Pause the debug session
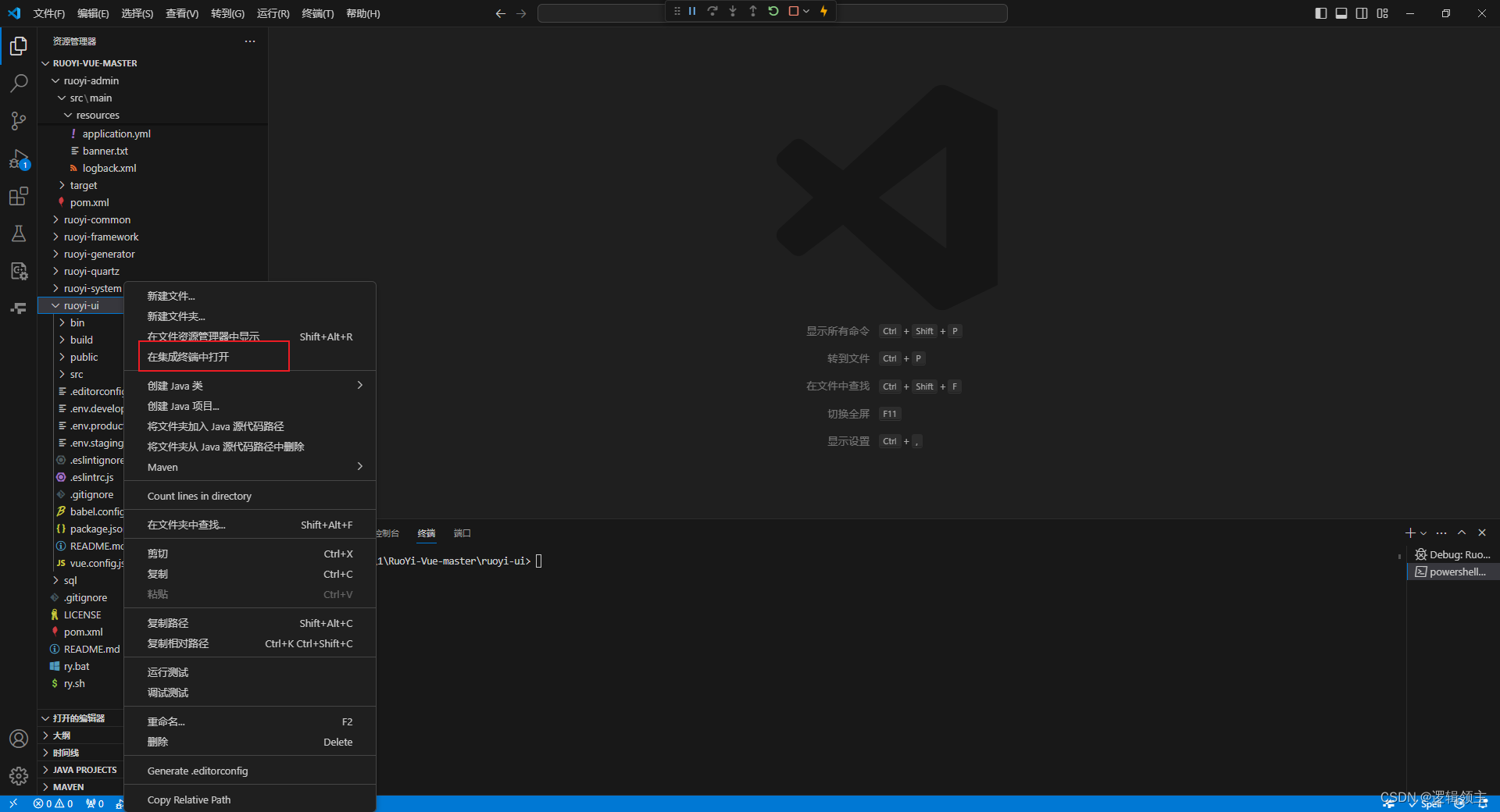Viewport: 1500px width, 812px height. click(x=692, y=12)
